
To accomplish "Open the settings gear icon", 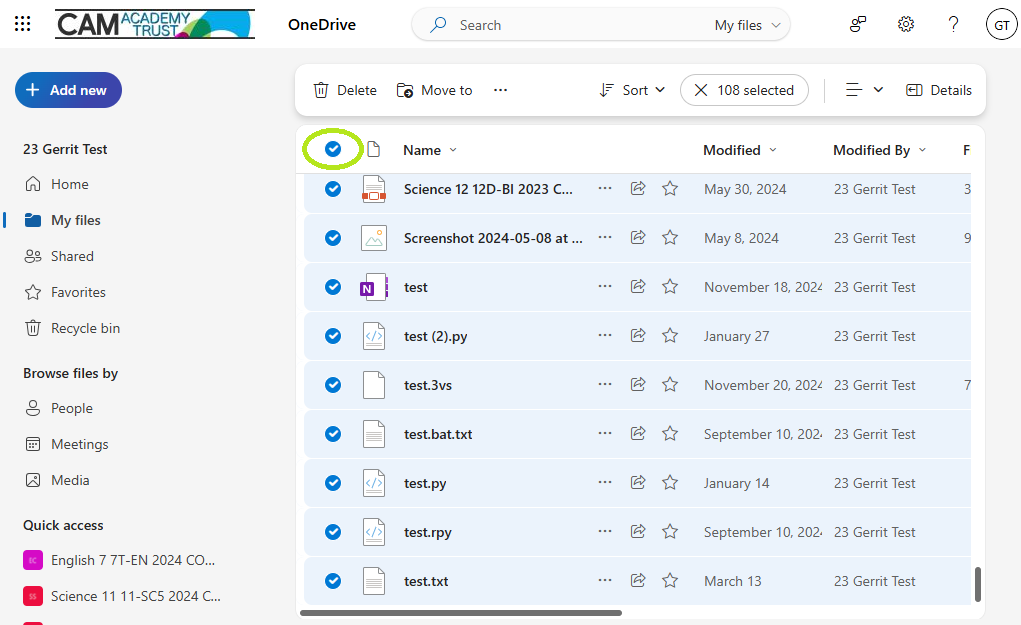I will [x=906, y=25].
